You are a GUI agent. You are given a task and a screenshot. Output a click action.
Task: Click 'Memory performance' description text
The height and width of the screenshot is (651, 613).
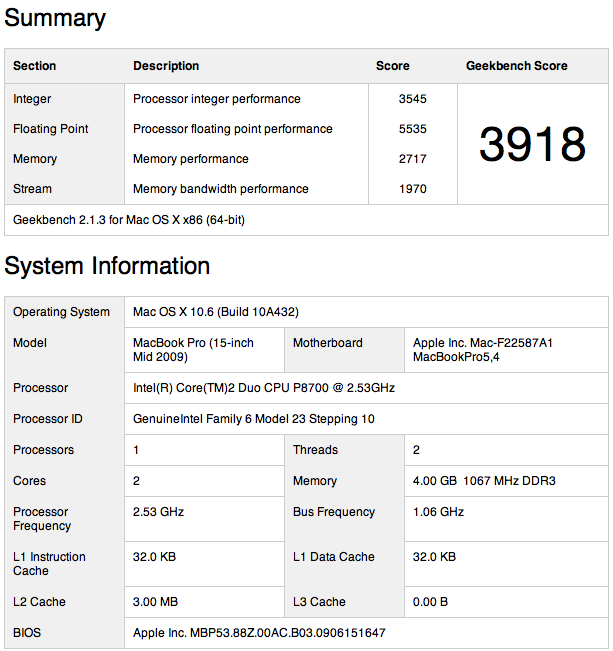(191, 159)
